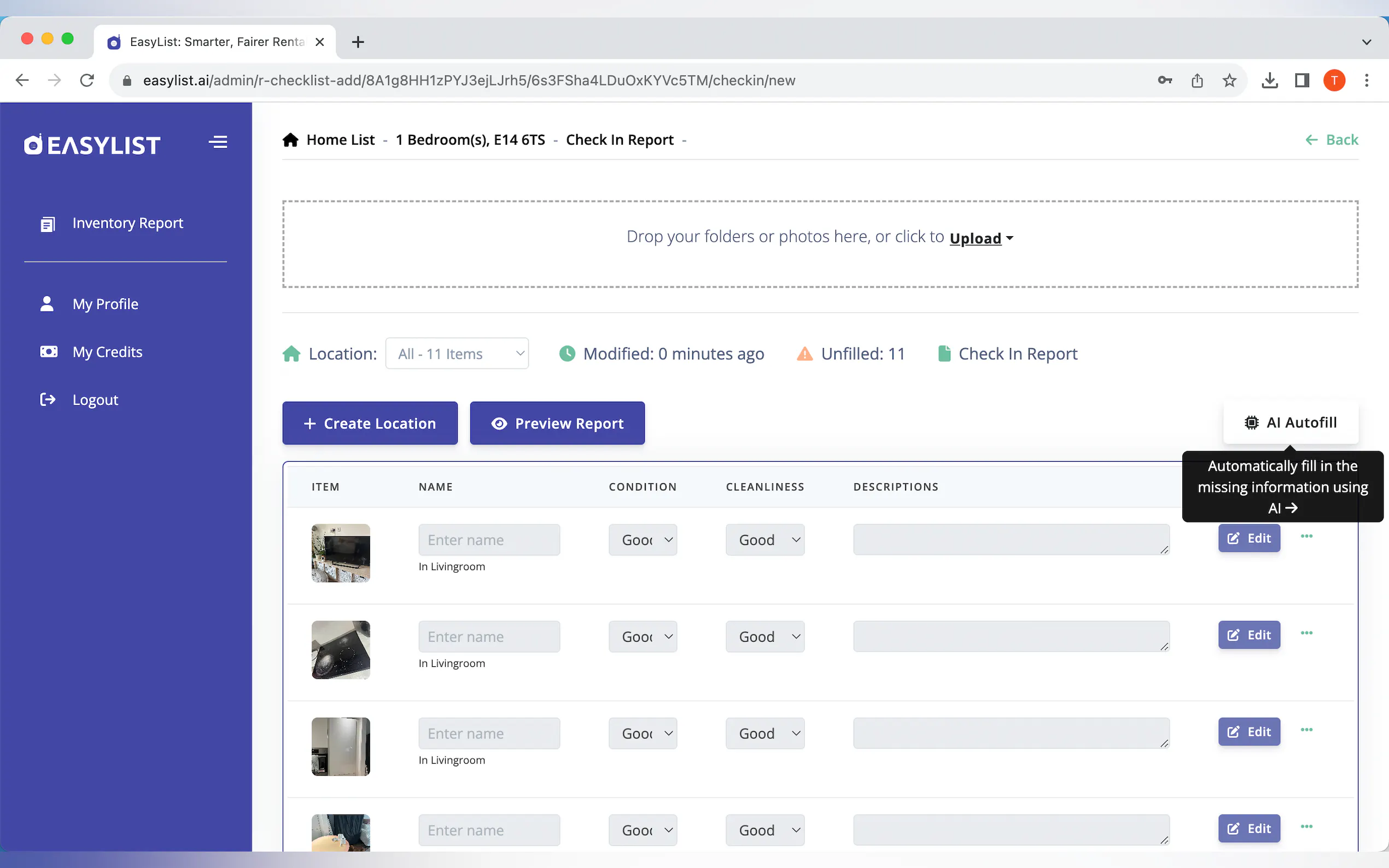Open Inventory Report in sidebar
This screenshot has height=868, width=1389.
click(127, 224)
